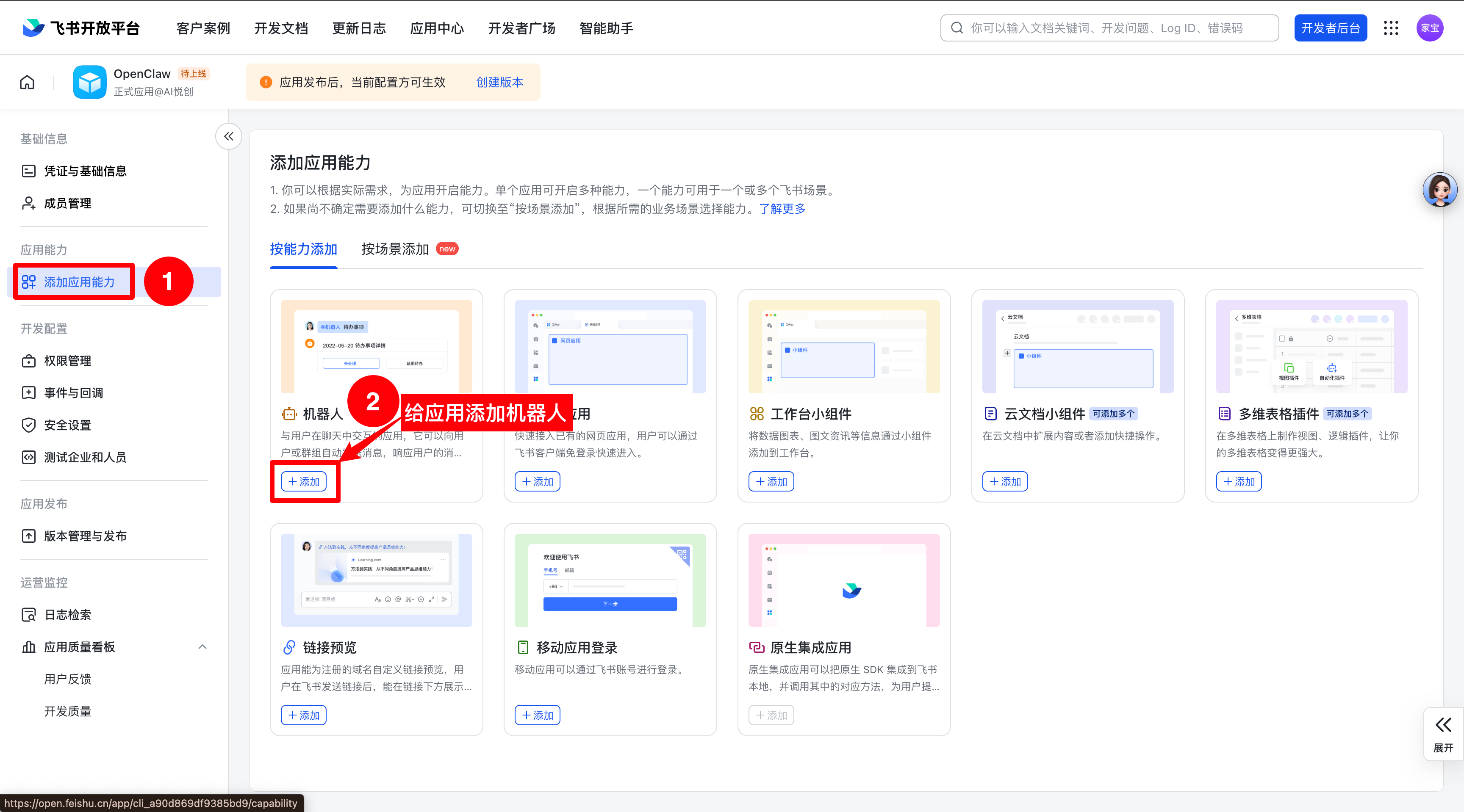Select 添加应用能力 in sidebar

[x=114, y=282]
